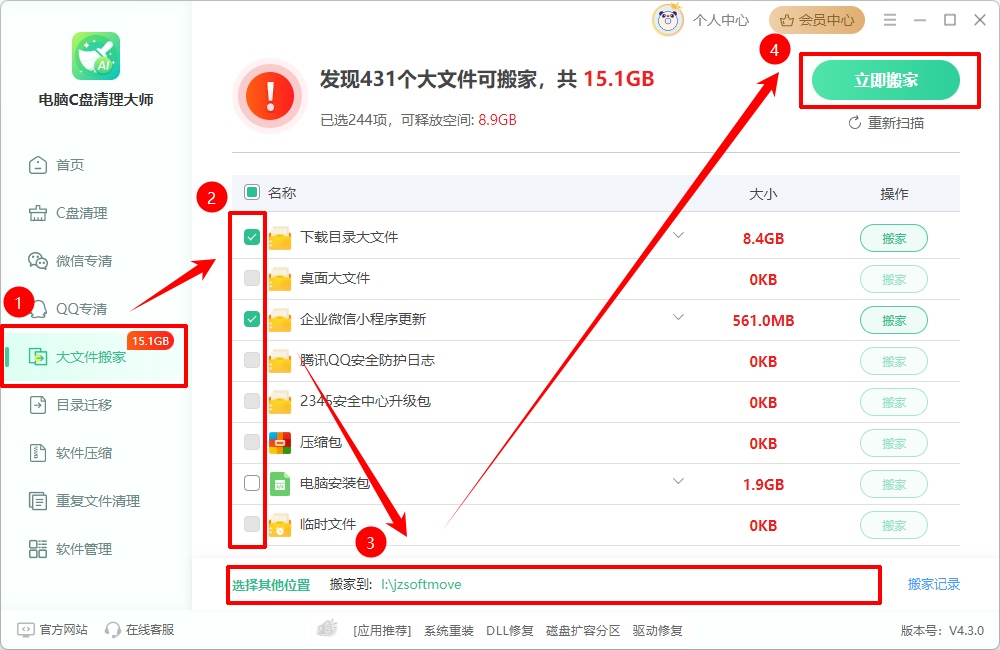Image resolution: width=1000 pixels, height=650 pixels.
Task: Click the 1.9GB size value
Action: click(x=763, y=485)
